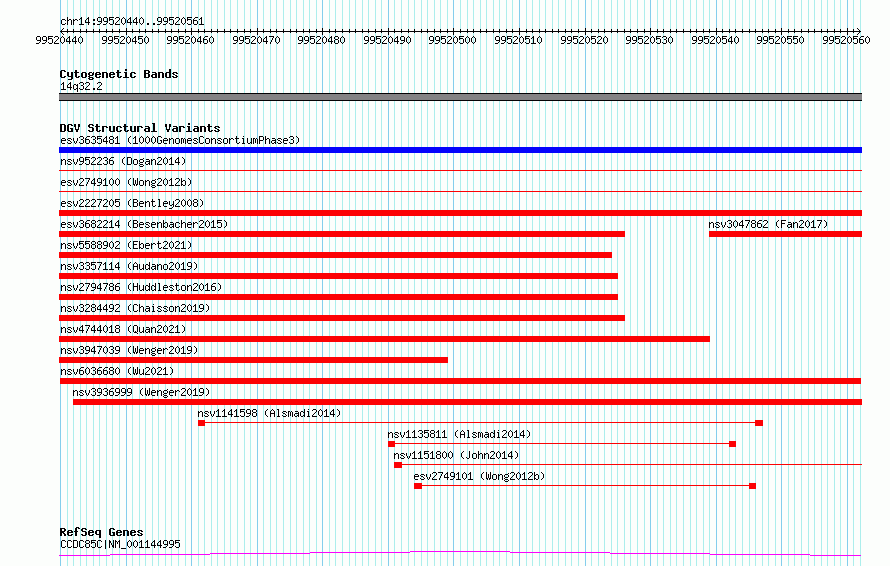Click the nsv5588902 red bar
This screenshot has width=890, height=566.
point(335,255)
